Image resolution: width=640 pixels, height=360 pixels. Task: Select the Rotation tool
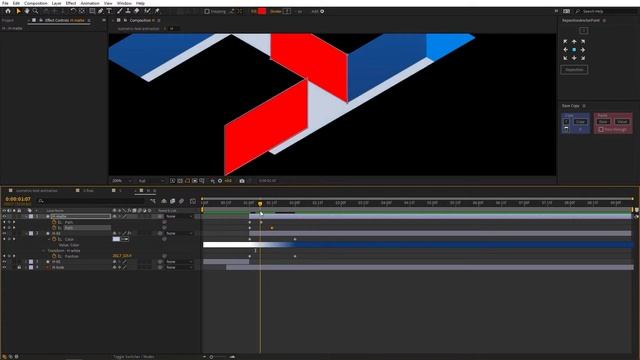tap(73, 11)
